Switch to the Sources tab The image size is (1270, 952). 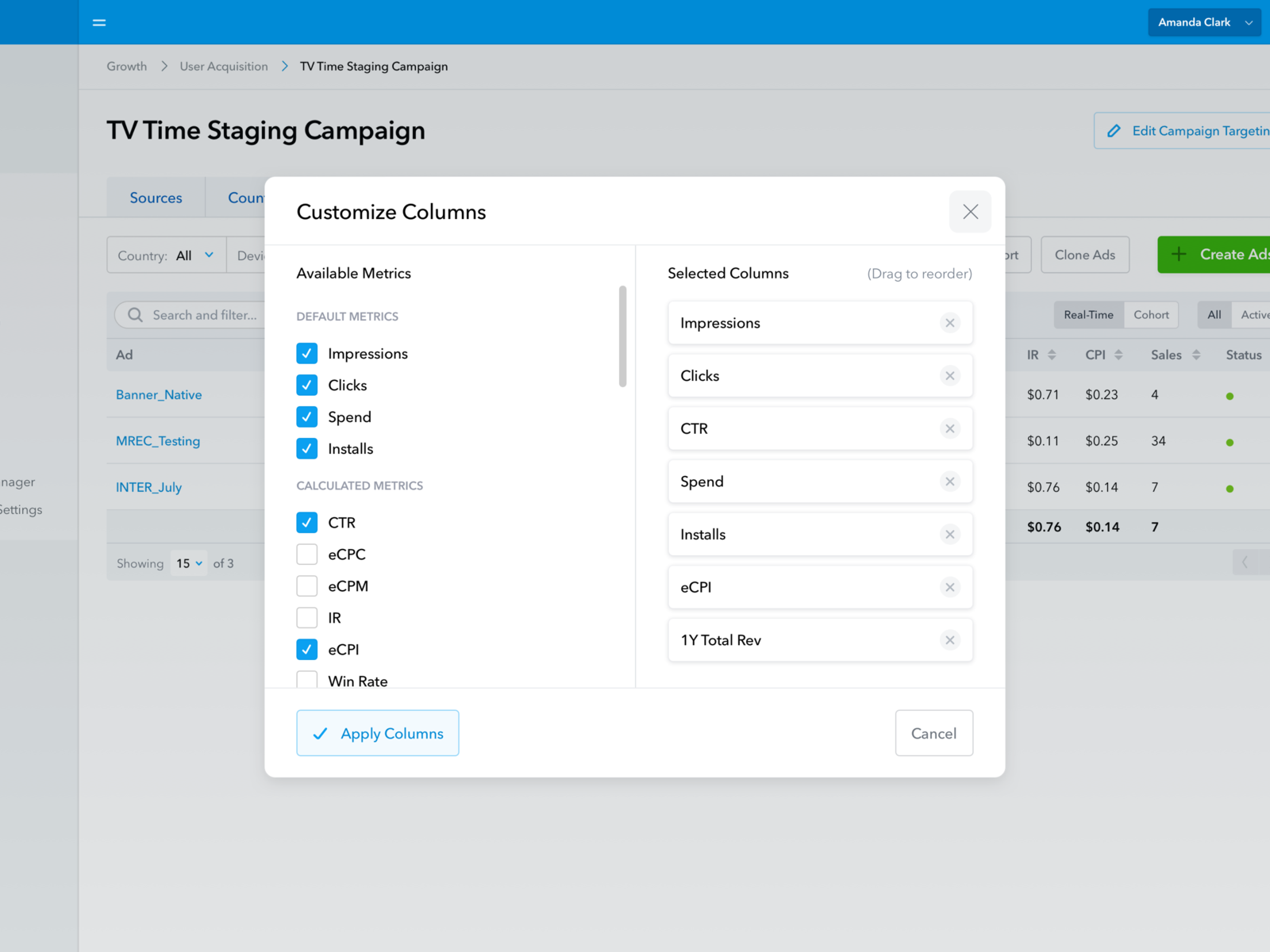point(156,198)
